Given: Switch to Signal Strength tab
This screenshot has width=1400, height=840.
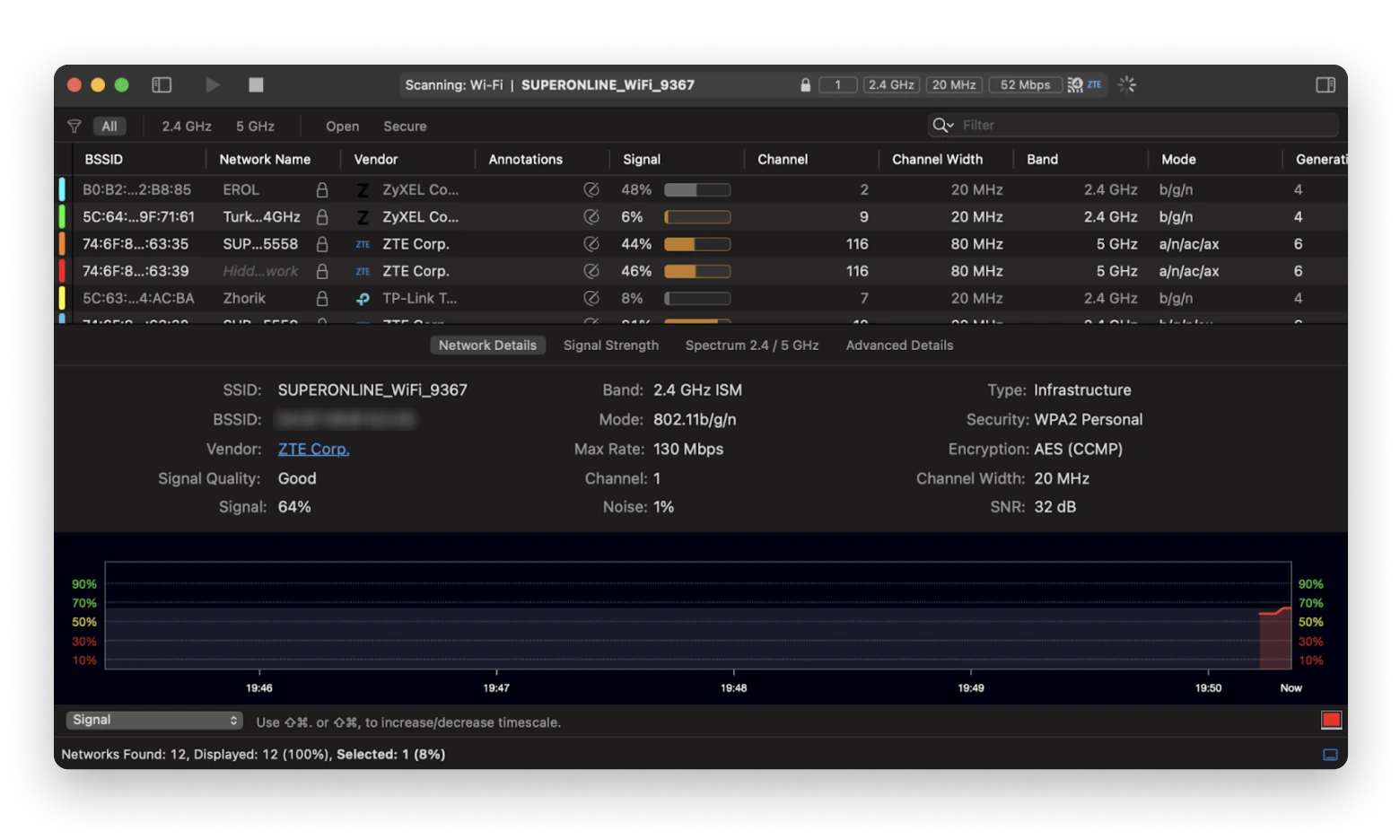Looking at the screenshot, I should point(611,346).
